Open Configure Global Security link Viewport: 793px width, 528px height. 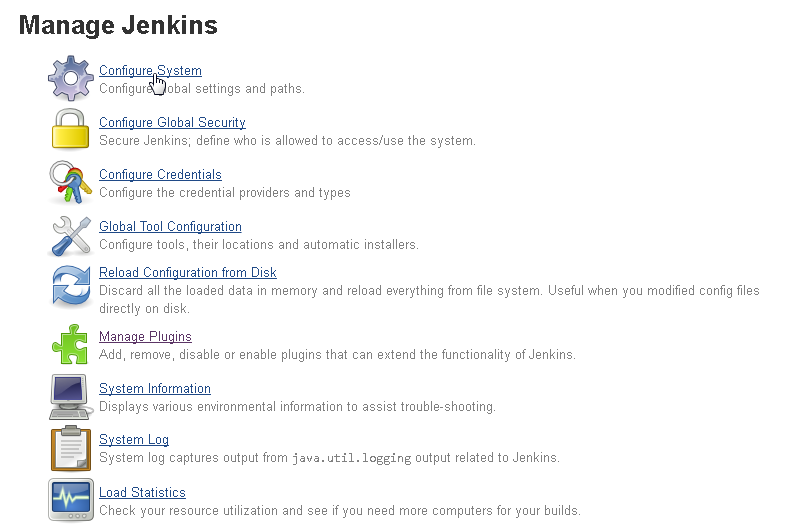click(x=172, y=122)
